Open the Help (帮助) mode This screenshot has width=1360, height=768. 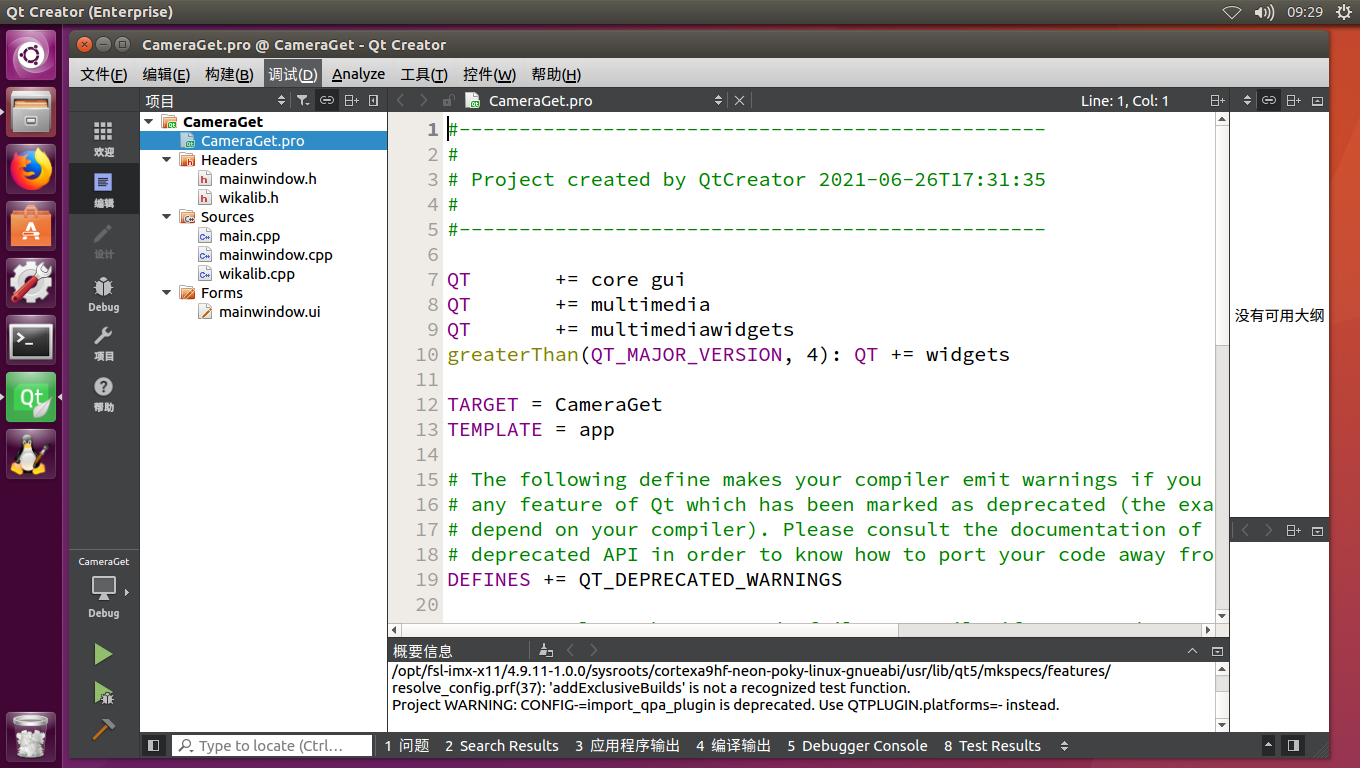pos(103,394)
